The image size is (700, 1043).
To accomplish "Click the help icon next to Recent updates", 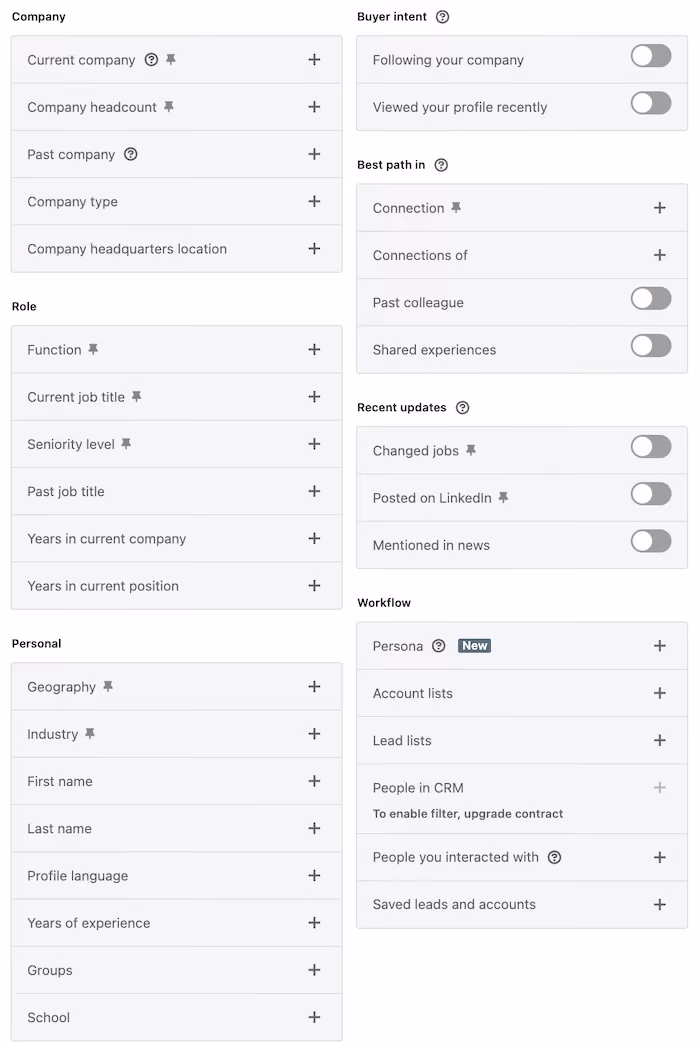I will coord(462,408).
